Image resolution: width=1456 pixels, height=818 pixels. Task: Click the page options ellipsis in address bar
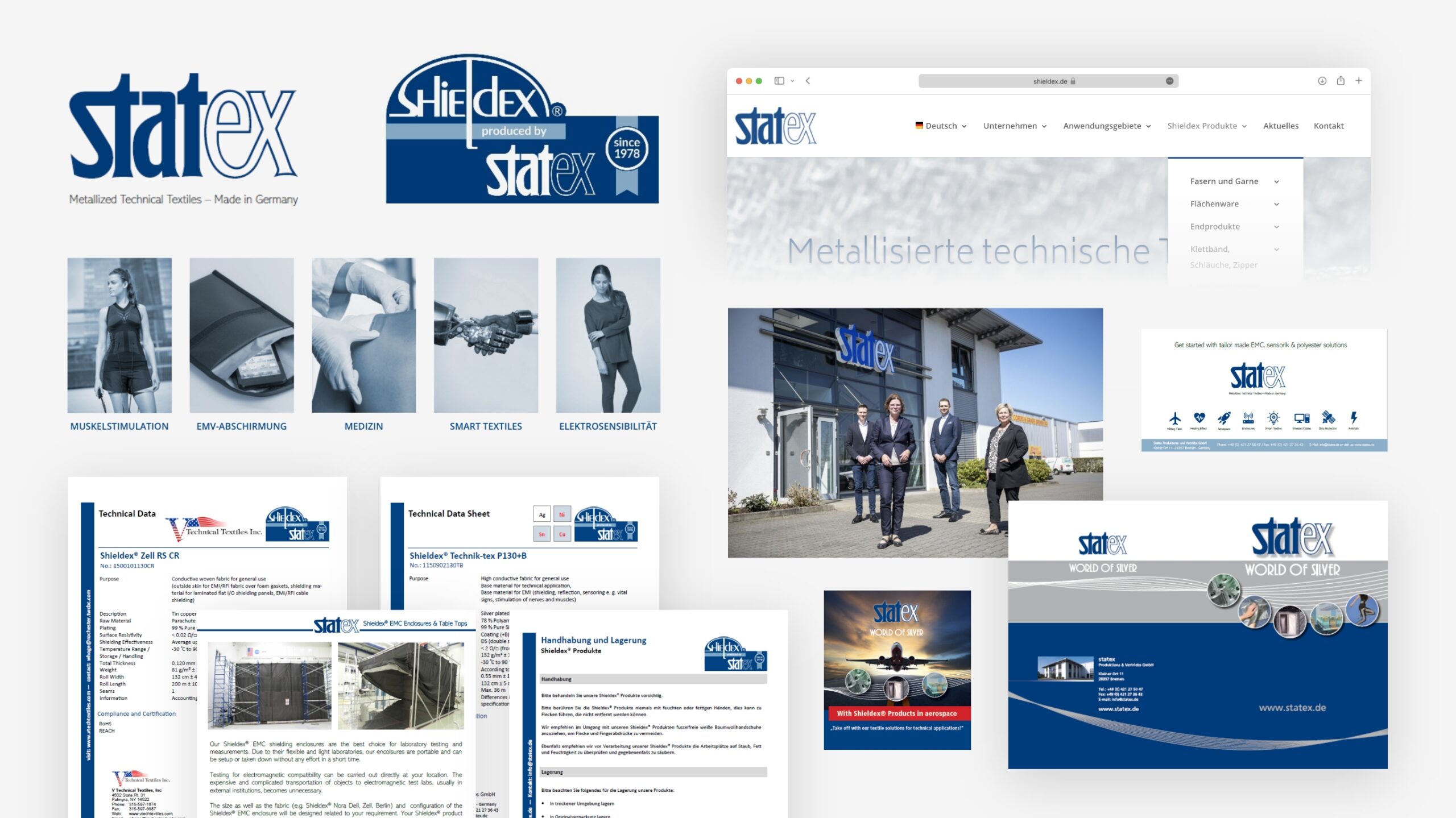[x=1169, y=81]
